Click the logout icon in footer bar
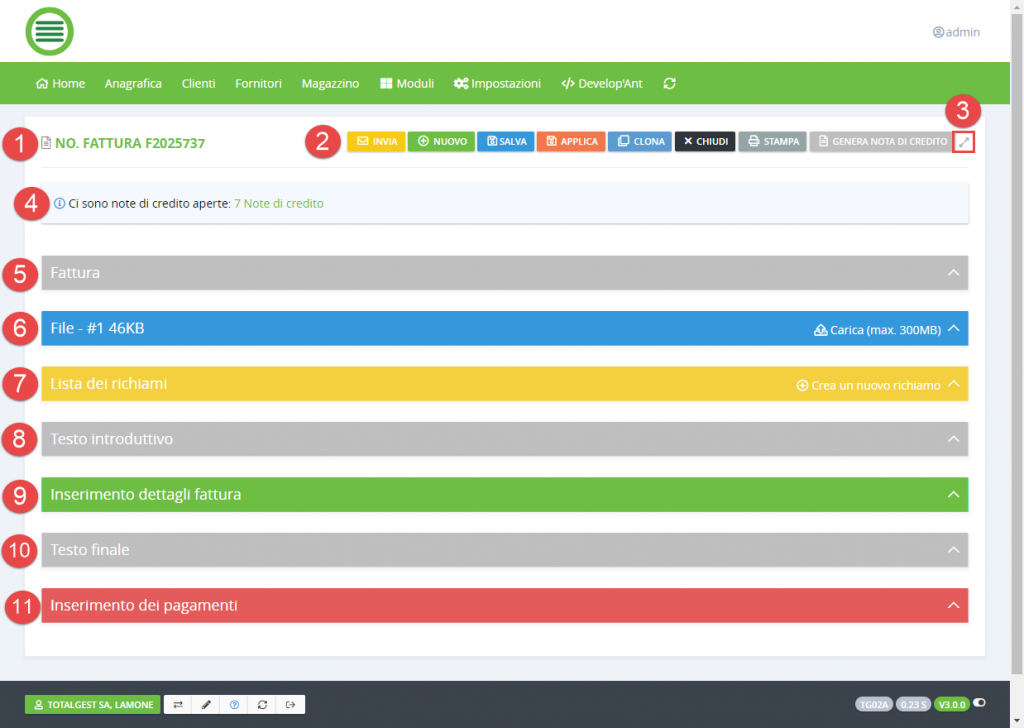 coord(290,705)
